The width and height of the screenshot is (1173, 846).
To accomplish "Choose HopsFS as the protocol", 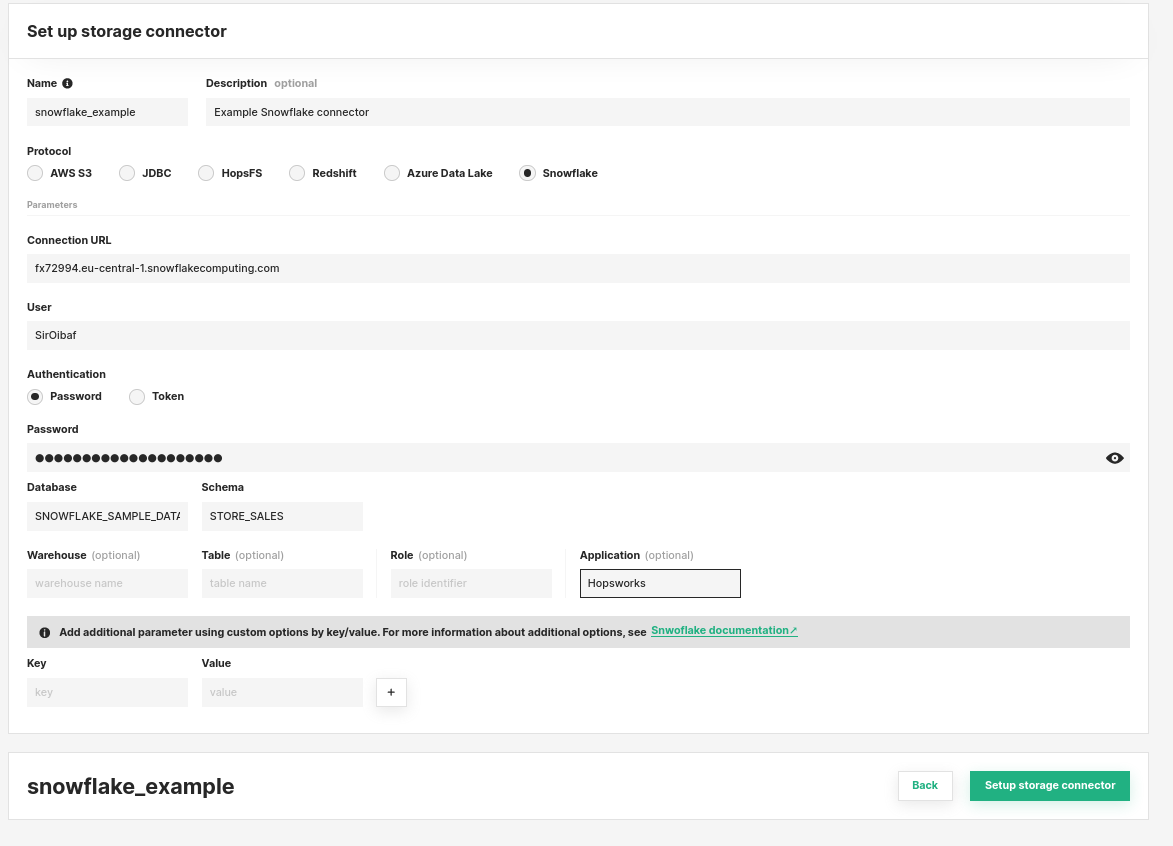I will [x=206, y=173].
